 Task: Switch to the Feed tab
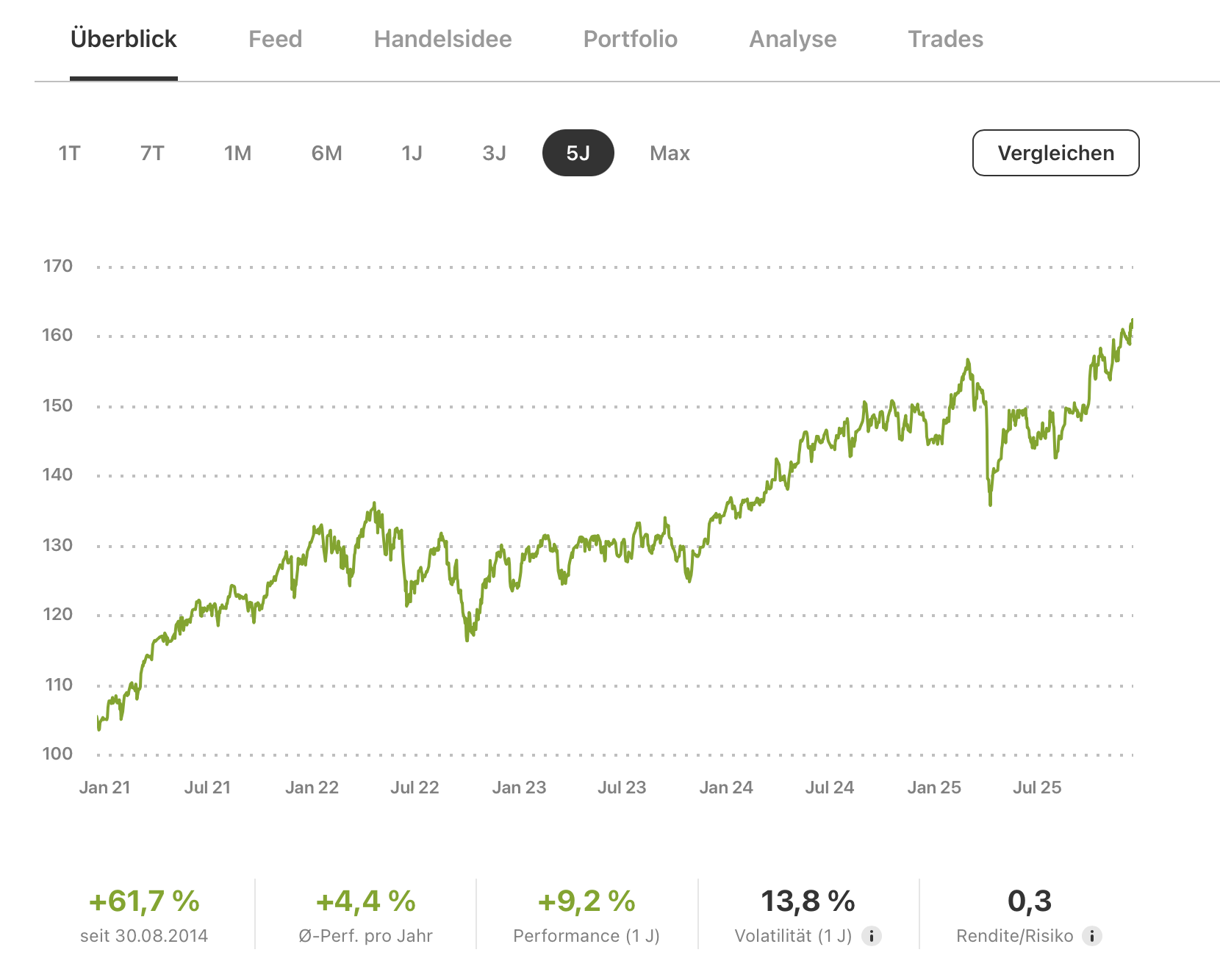coord(275,39)
